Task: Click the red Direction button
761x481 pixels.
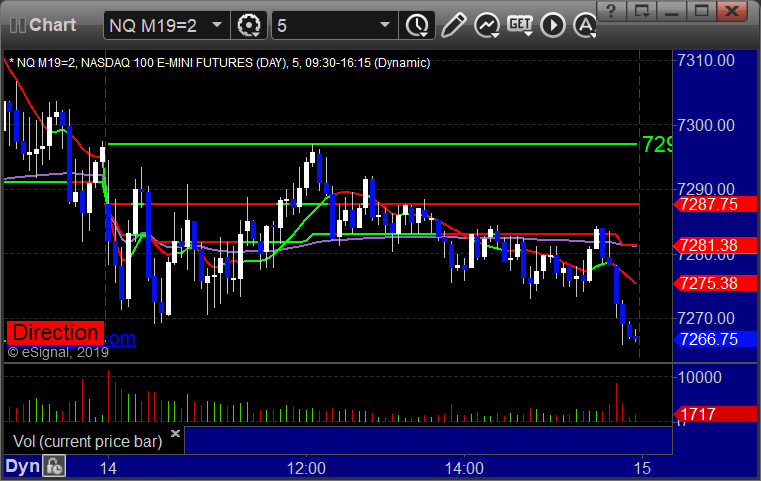Action: pos(54,333)
